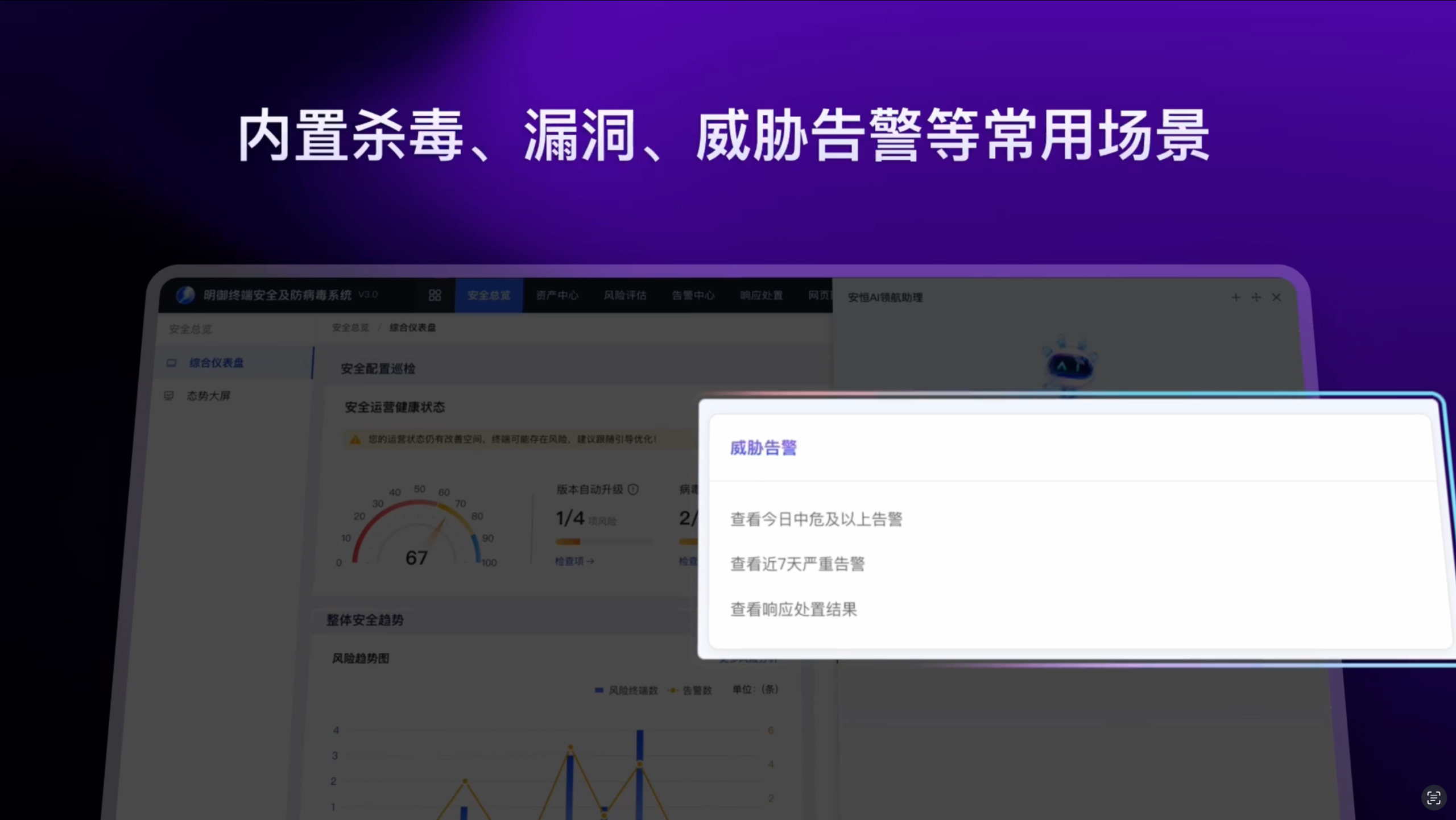Toggle the 告警数 legend series
The height and width of the screenshot is (820, 1456).
click(x=690, y=690)
